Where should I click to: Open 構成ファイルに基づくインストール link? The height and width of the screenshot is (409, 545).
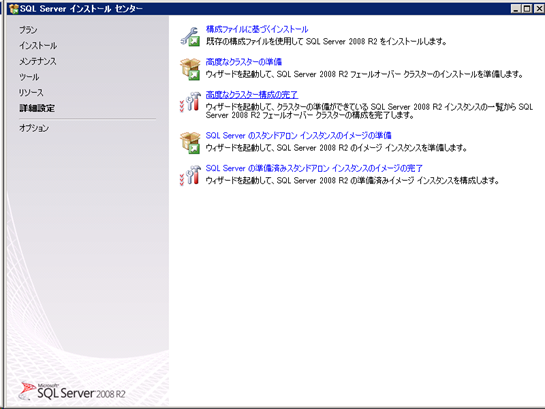point(257,30)
